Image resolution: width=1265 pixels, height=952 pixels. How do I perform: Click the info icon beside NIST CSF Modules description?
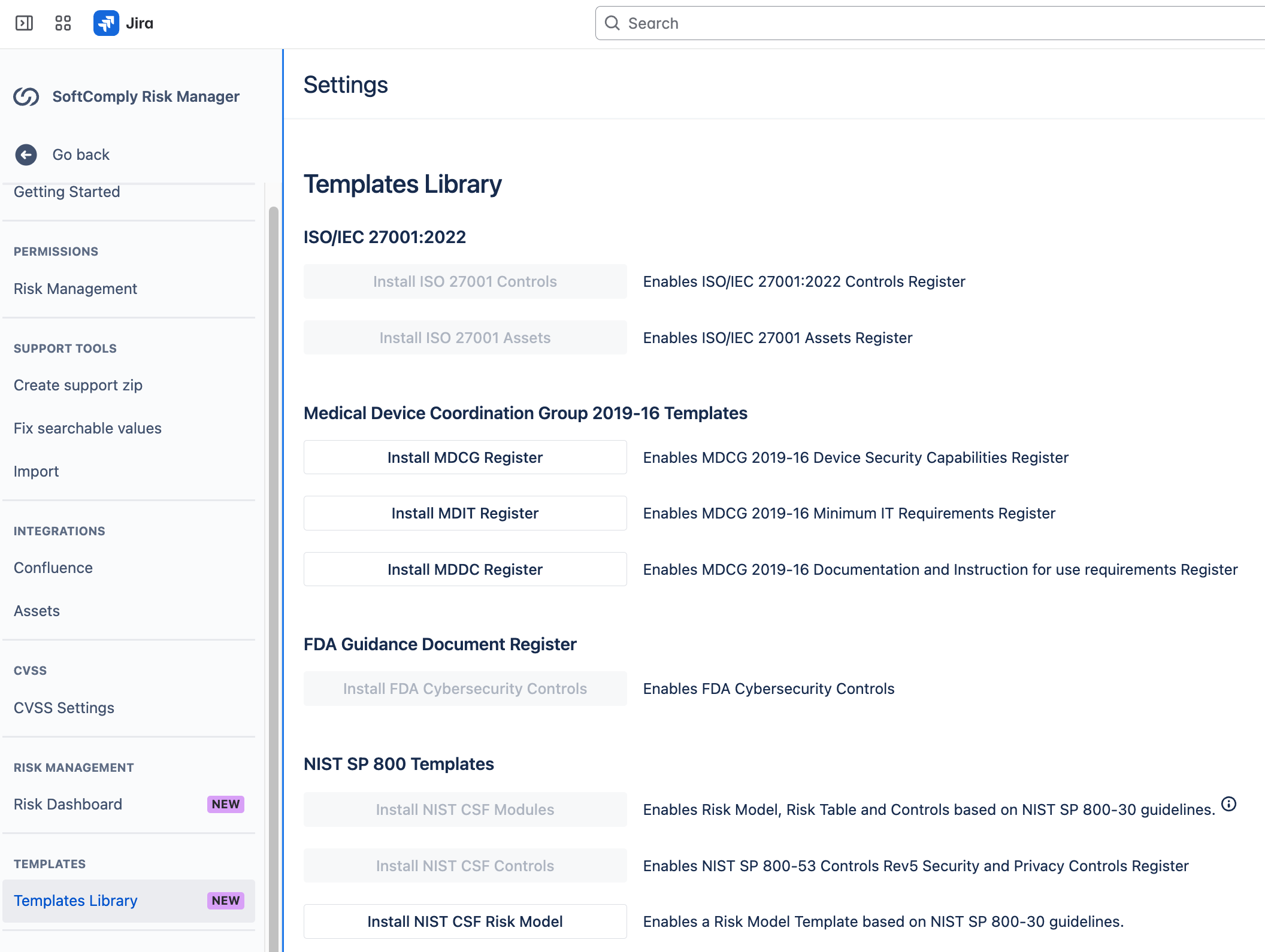tap(1228, 804)
